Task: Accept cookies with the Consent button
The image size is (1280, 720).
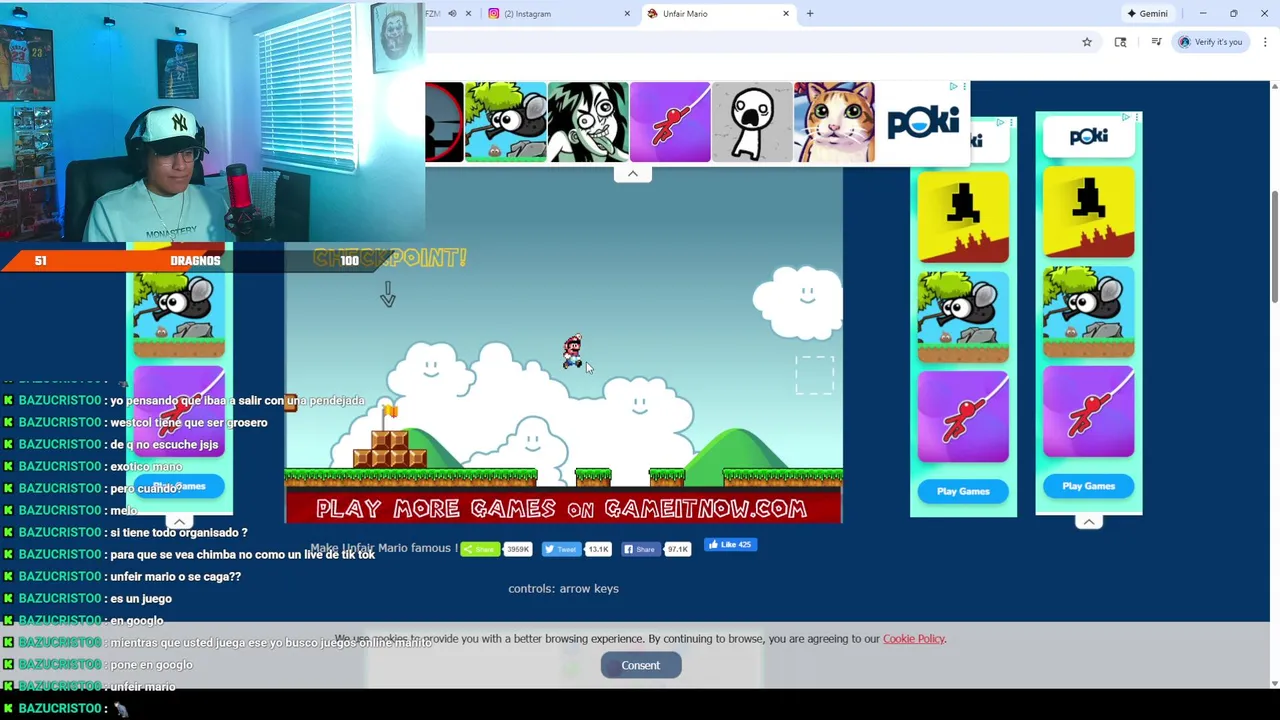Action: coord(641,666)
